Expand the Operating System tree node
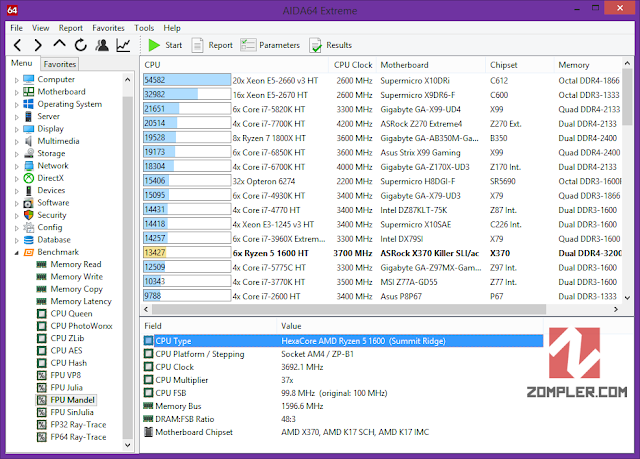 (x=17, y=104)
